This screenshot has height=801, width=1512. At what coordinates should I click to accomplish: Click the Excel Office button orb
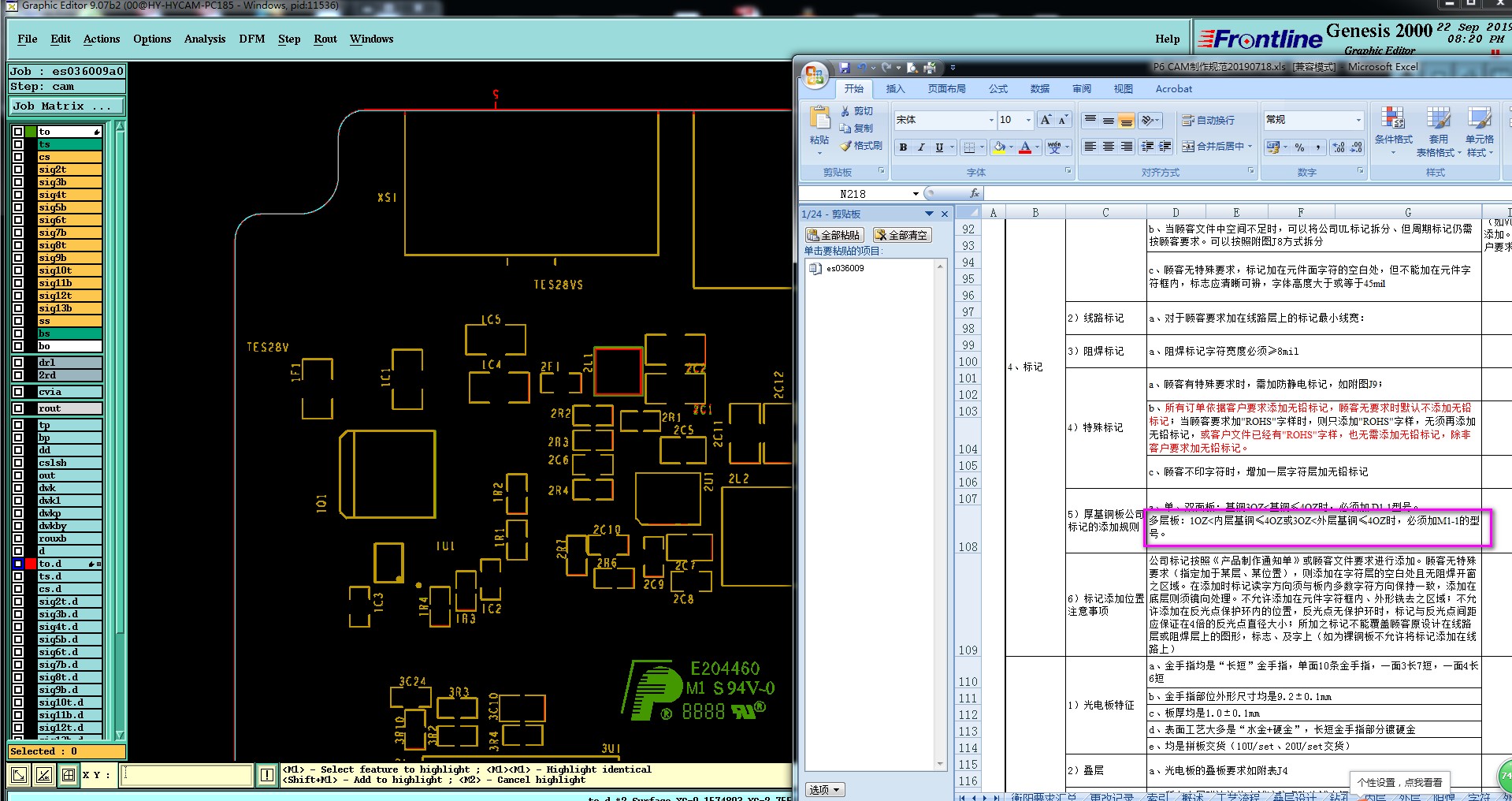point(815,76)
